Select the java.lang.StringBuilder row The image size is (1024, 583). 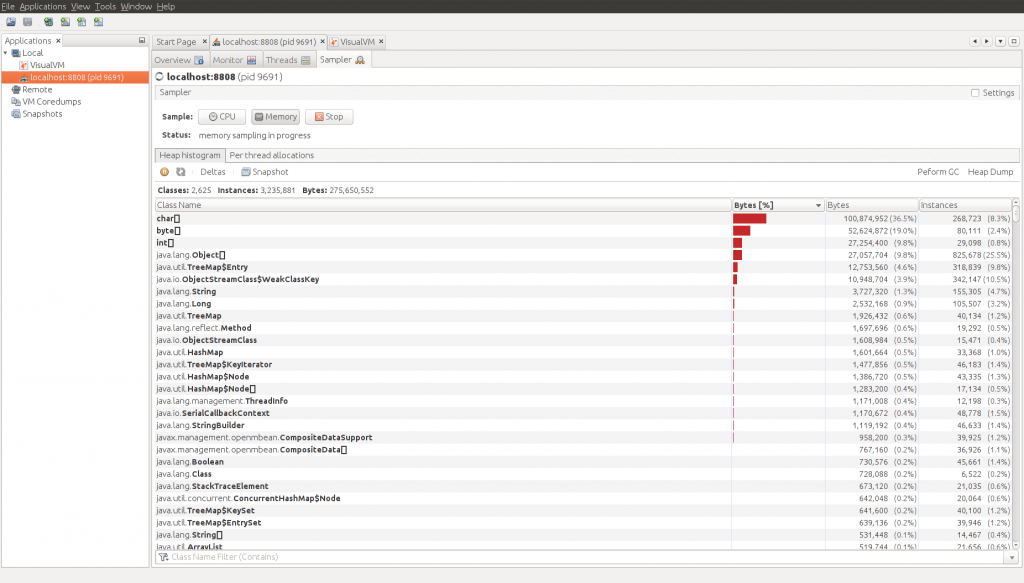coord(583,426)
